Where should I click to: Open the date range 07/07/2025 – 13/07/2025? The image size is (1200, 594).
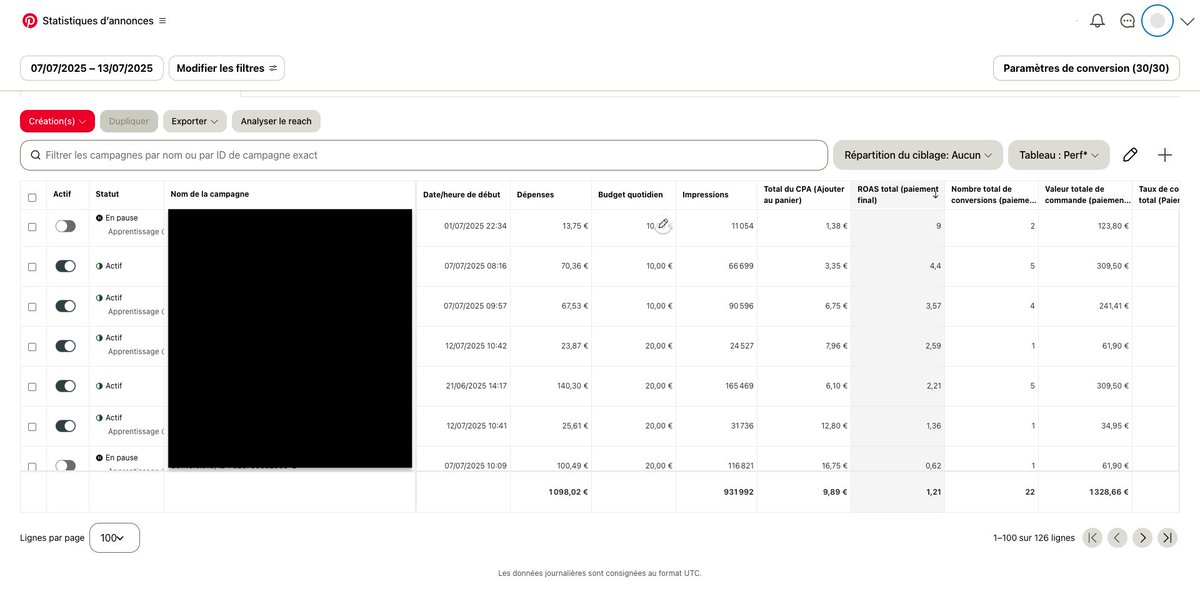[92, 68]
